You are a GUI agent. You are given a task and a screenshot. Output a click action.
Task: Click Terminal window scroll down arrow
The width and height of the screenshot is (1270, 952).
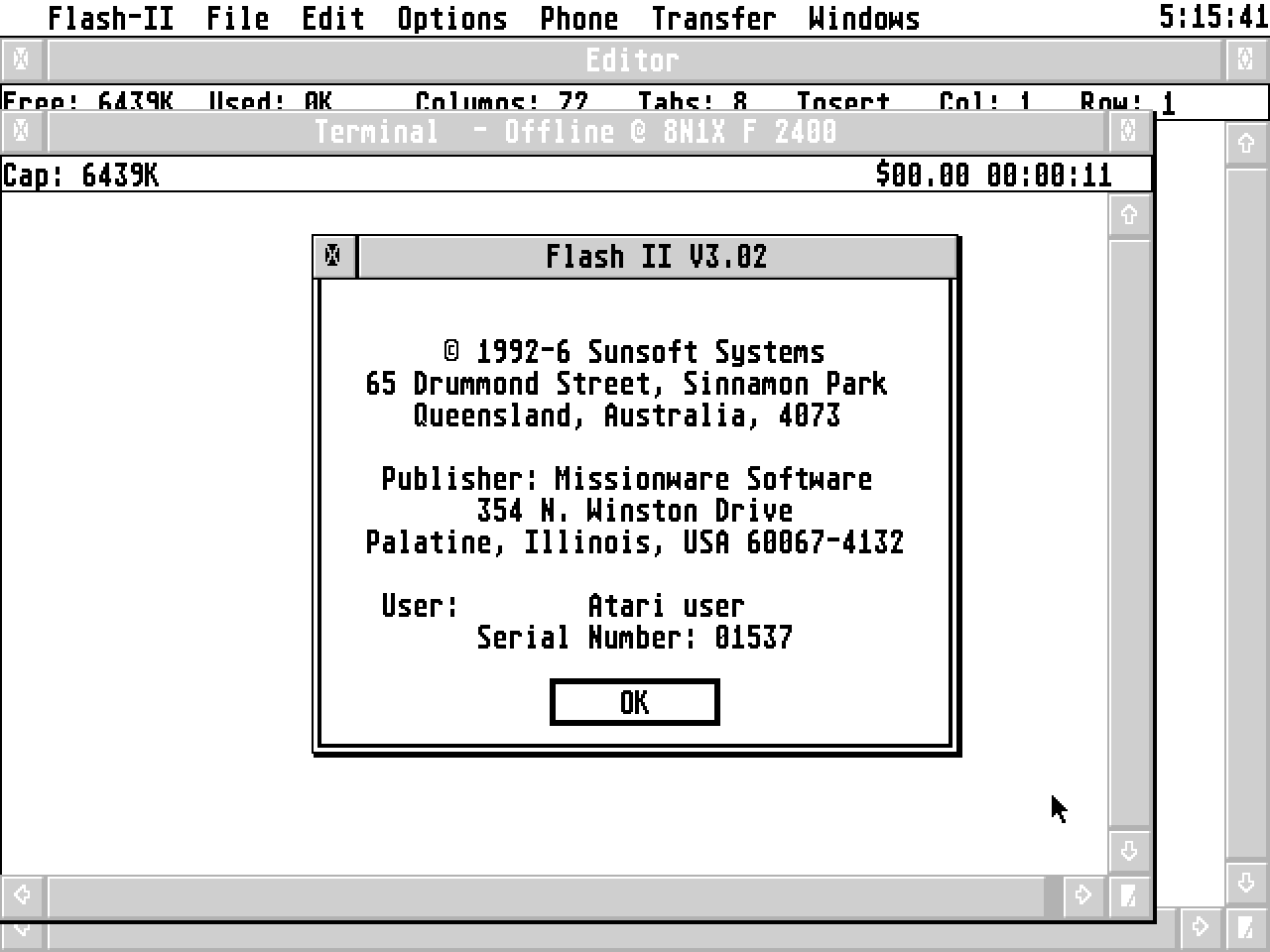point(1129,852)
